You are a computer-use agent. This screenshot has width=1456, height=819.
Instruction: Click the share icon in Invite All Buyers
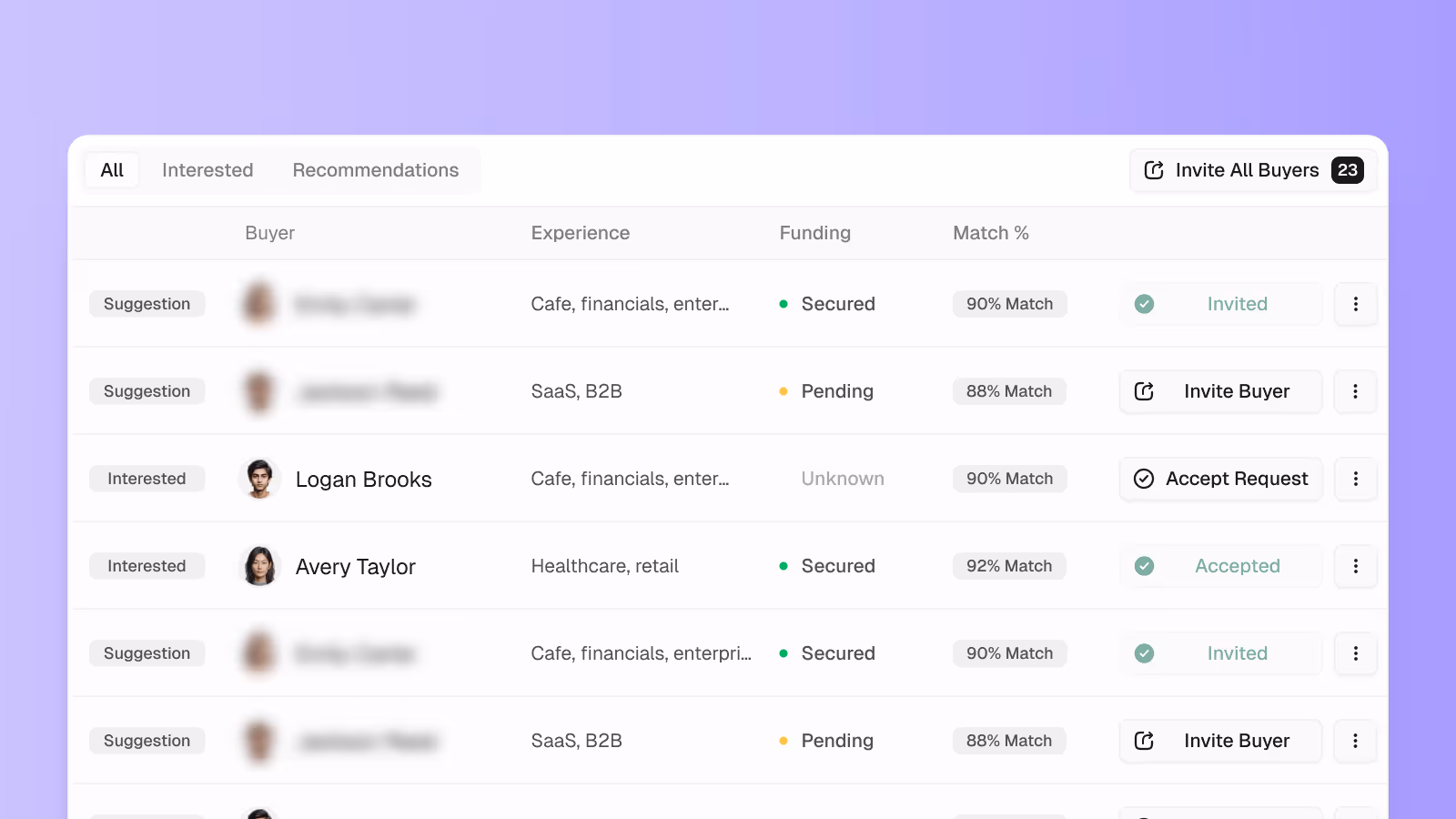pos(1154,170)
